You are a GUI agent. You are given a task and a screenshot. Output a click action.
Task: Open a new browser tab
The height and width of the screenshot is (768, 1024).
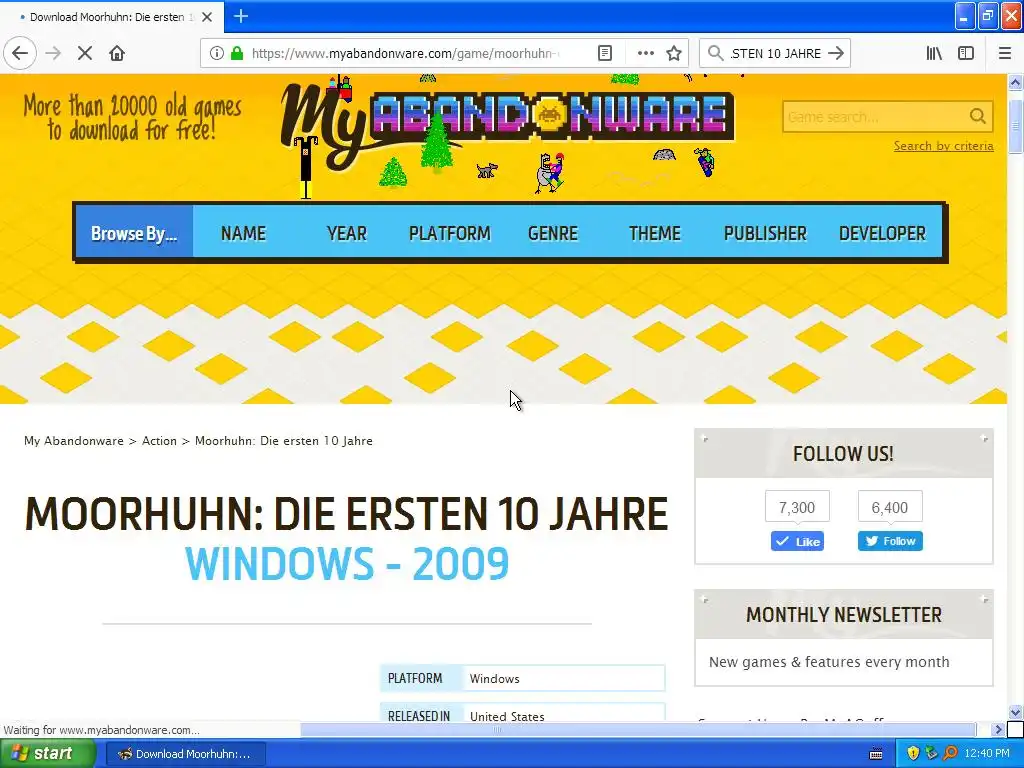click(241, 16)
